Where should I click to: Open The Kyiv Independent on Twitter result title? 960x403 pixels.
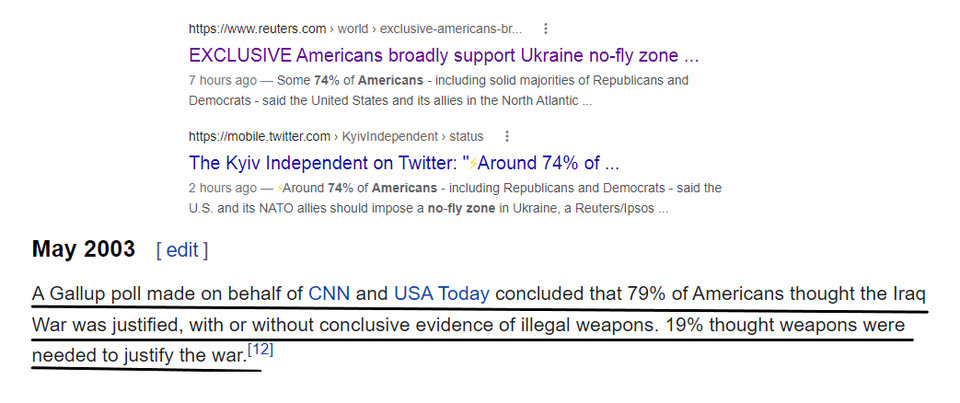404,164
